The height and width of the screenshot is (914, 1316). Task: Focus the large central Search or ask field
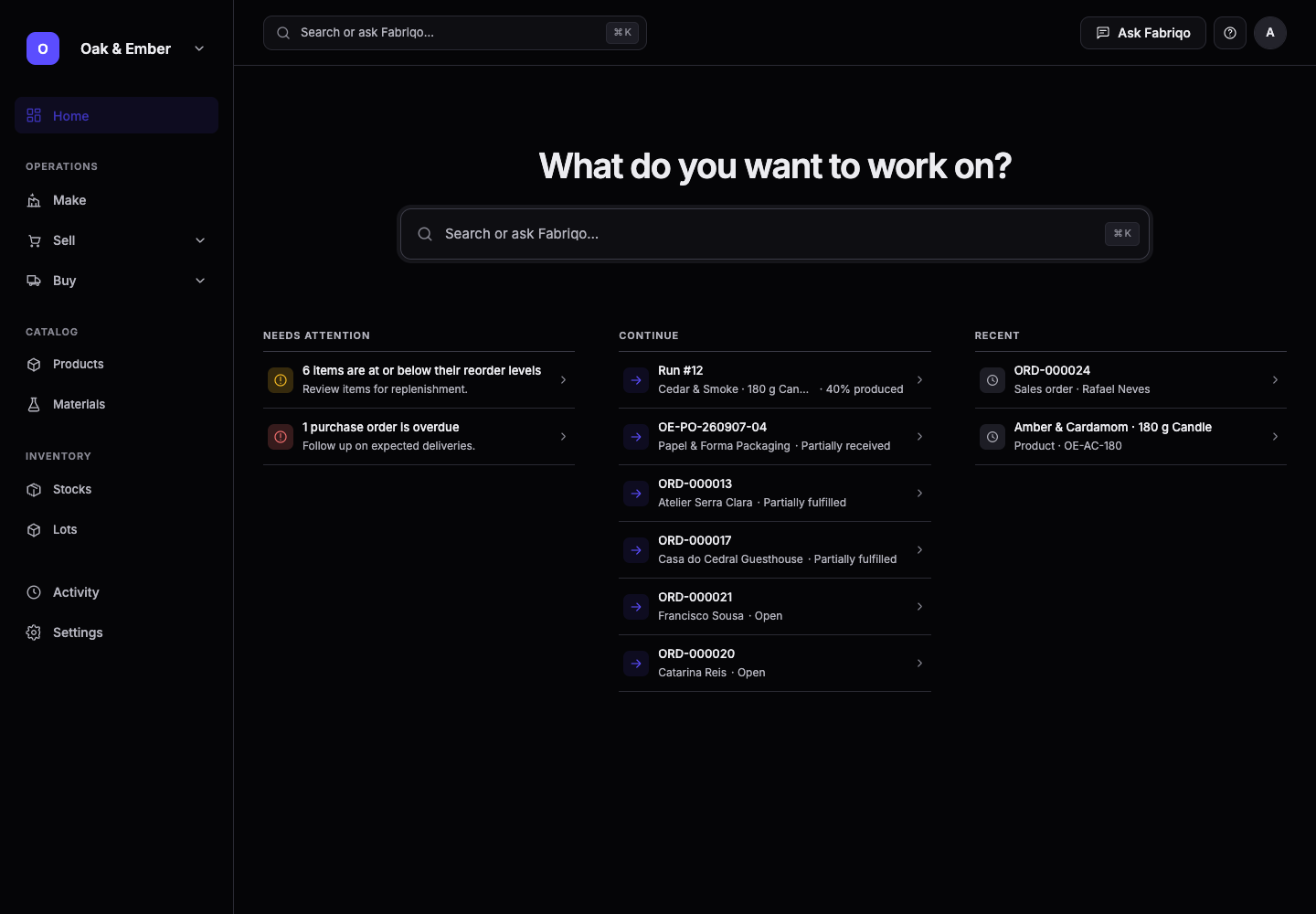pyautogui.click(x=775, y=234)
